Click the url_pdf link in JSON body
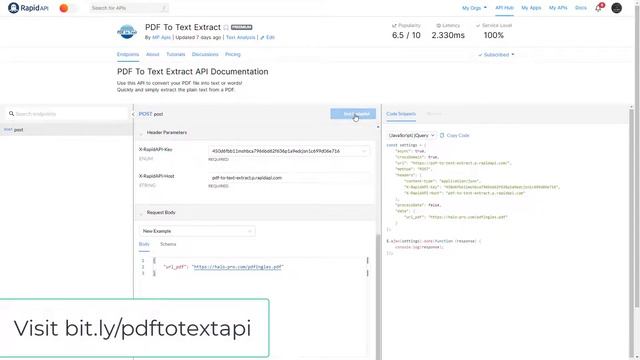 click(x=238, y=267)
